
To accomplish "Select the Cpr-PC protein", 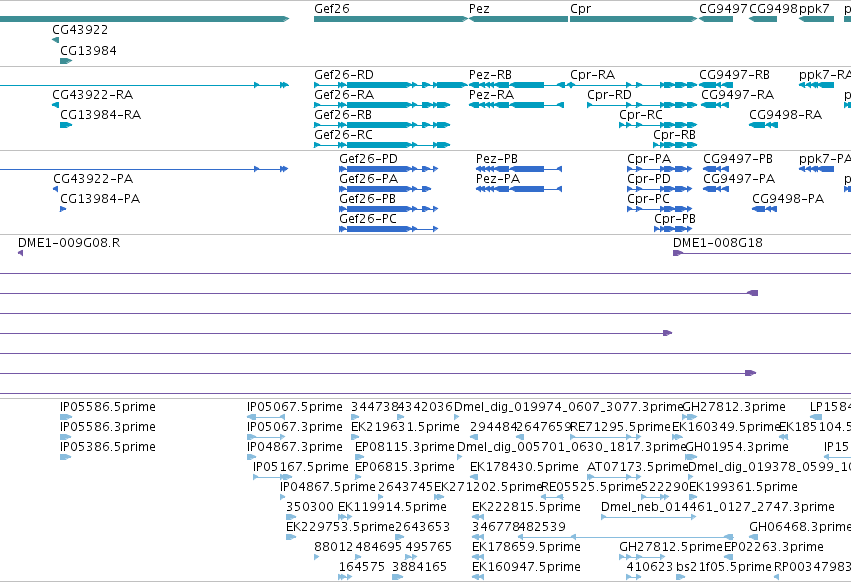I will point(659,209).
